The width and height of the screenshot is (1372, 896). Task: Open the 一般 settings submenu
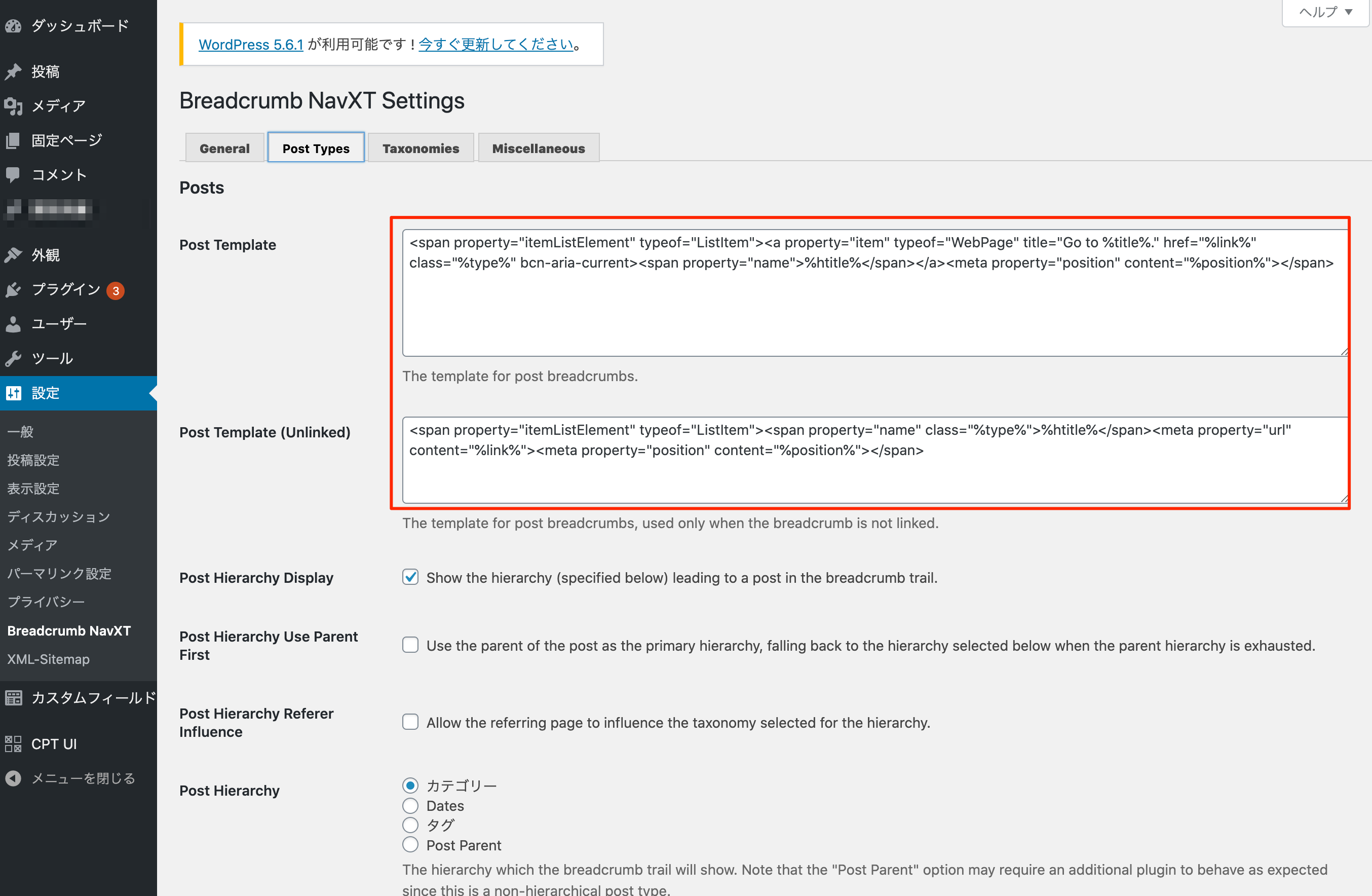coord(20,431)
